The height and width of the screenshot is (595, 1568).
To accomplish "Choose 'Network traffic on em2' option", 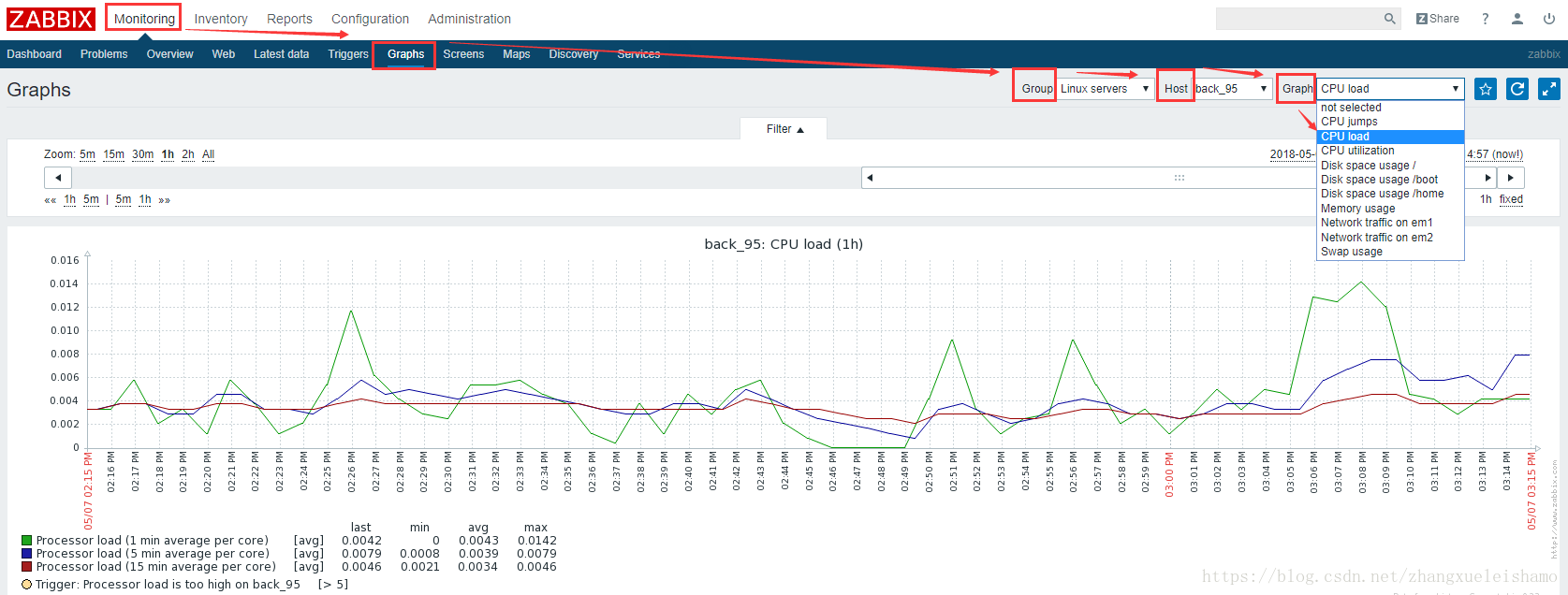I will (1390, 238).
